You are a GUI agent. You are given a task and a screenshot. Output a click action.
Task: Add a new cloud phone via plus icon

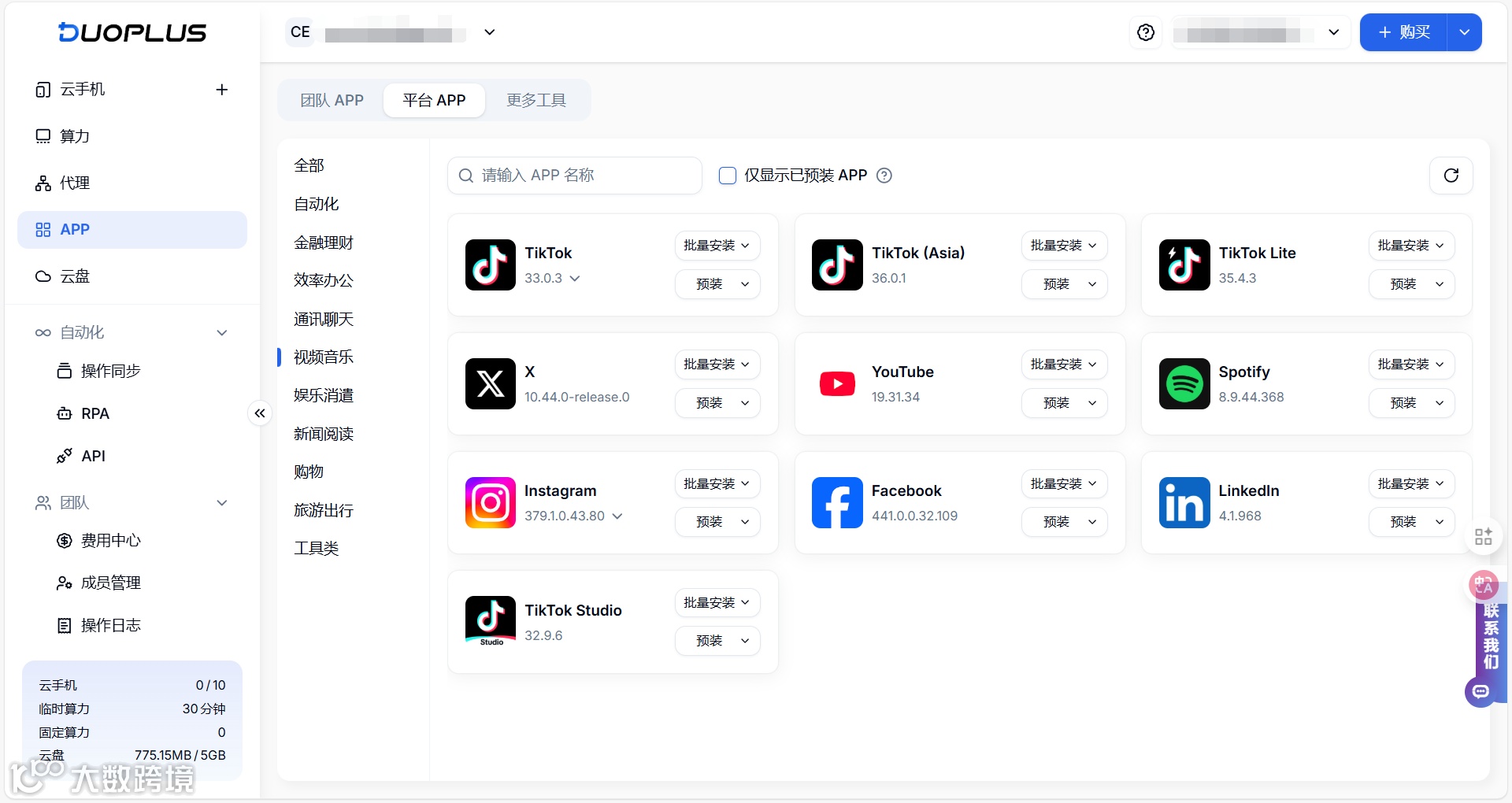point(222,90)
